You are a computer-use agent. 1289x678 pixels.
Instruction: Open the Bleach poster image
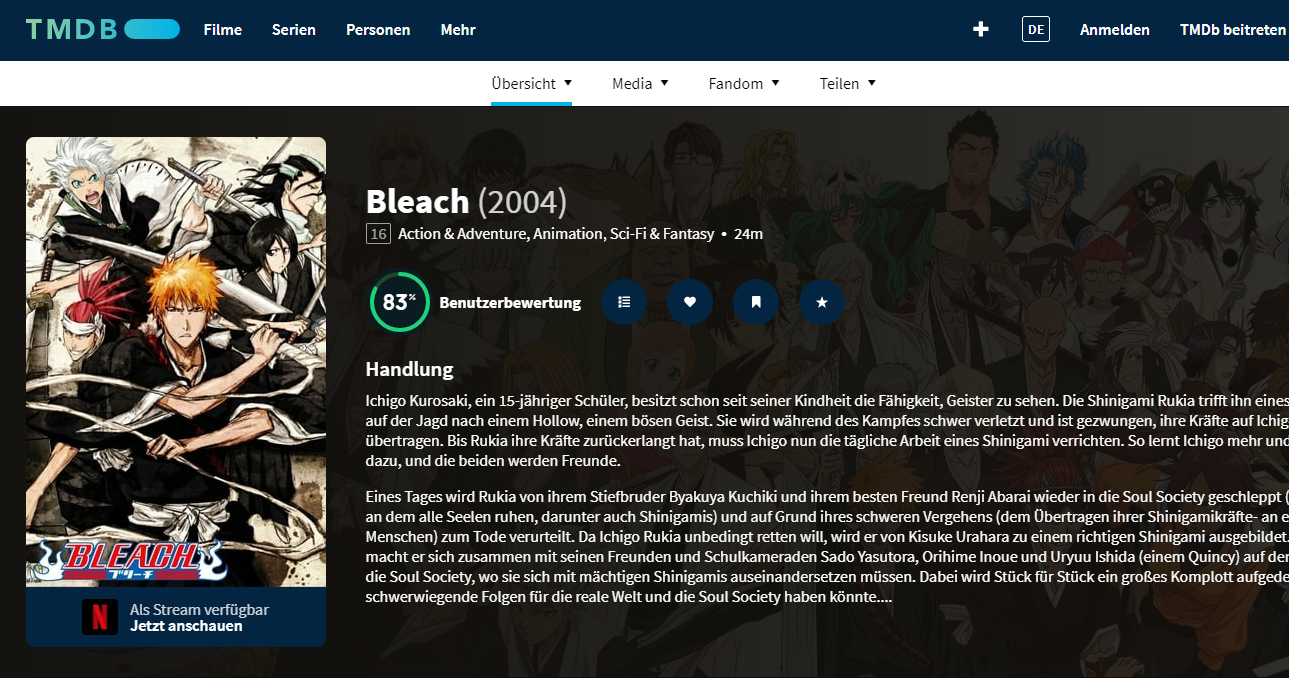click(x=176, y=362)
